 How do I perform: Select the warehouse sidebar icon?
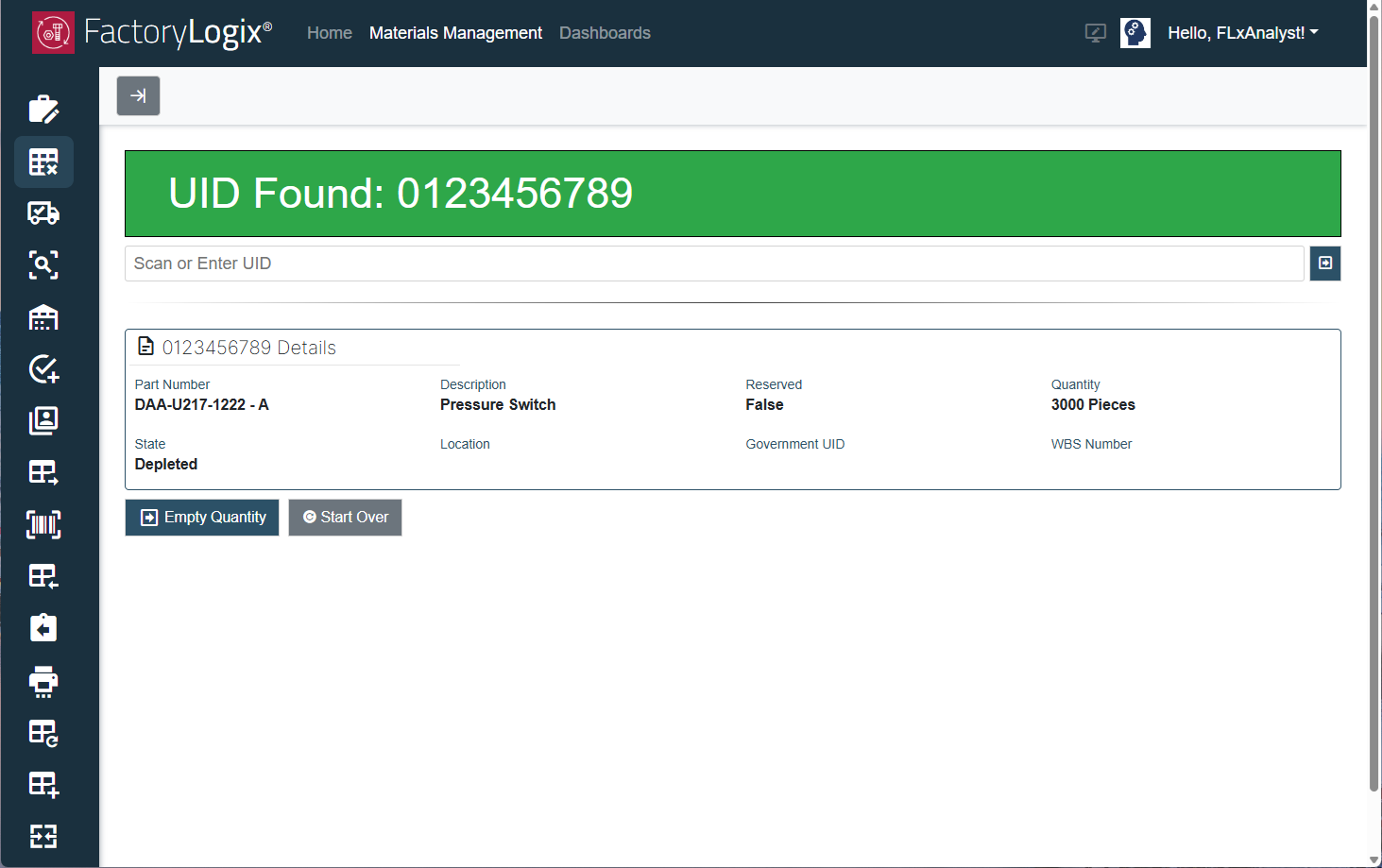[x=43, y=317]
